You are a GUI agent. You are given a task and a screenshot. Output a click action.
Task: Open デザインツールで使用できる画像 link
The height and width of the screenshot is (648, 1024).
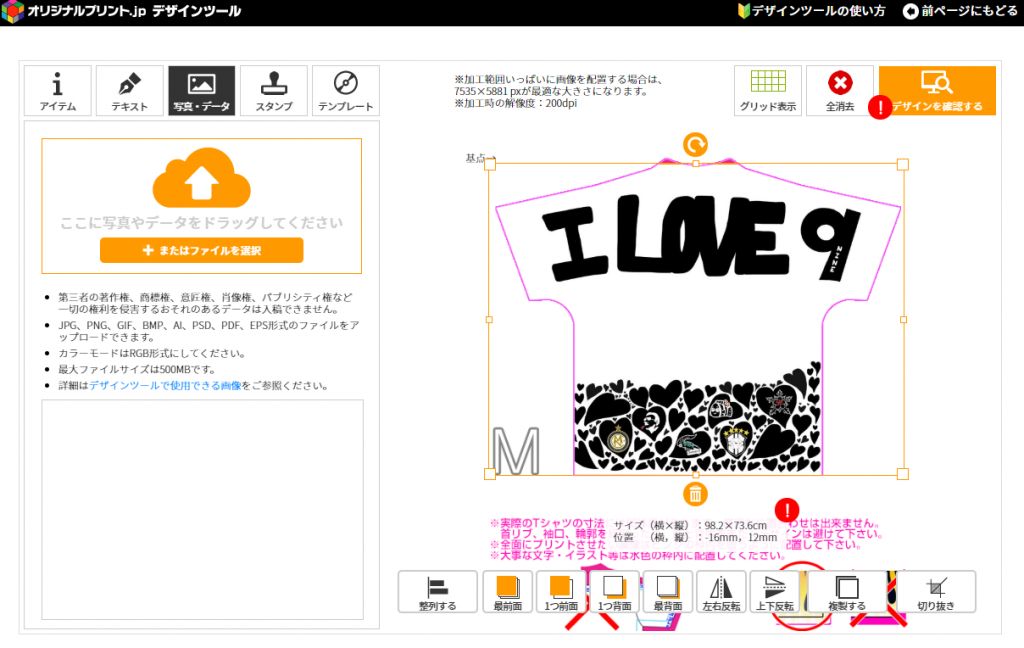click(x=165, y=385)
